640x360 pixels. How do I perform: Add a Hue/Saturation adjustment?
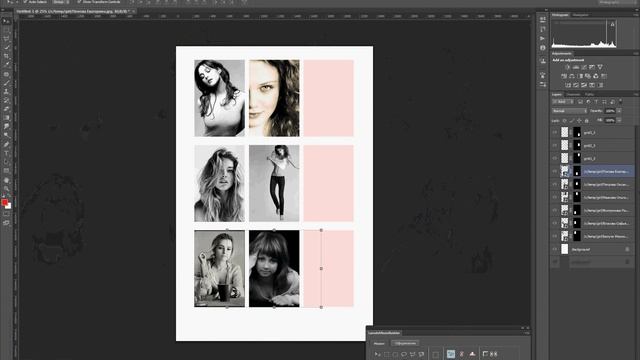point(564,76)
